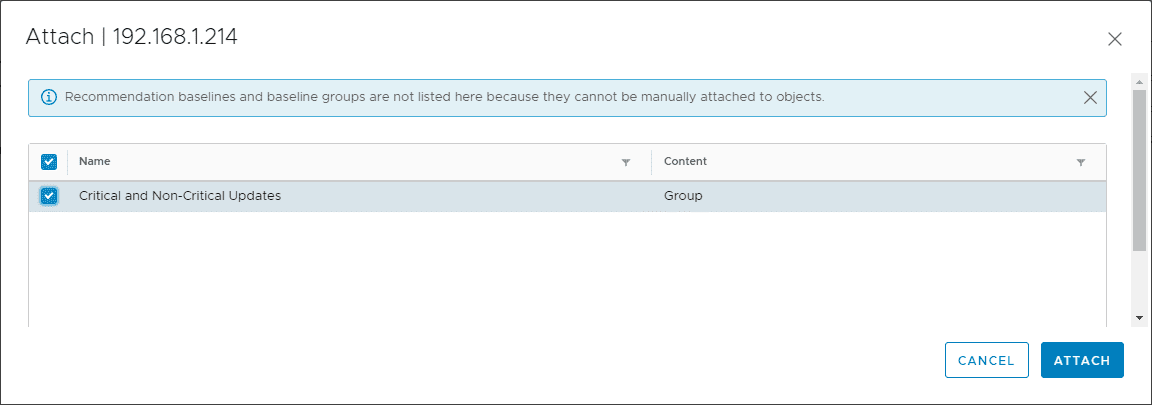The width and height of the screenshot is (1152, 405).
Task: Click the column divider between Name and Content
Action: 651,162
